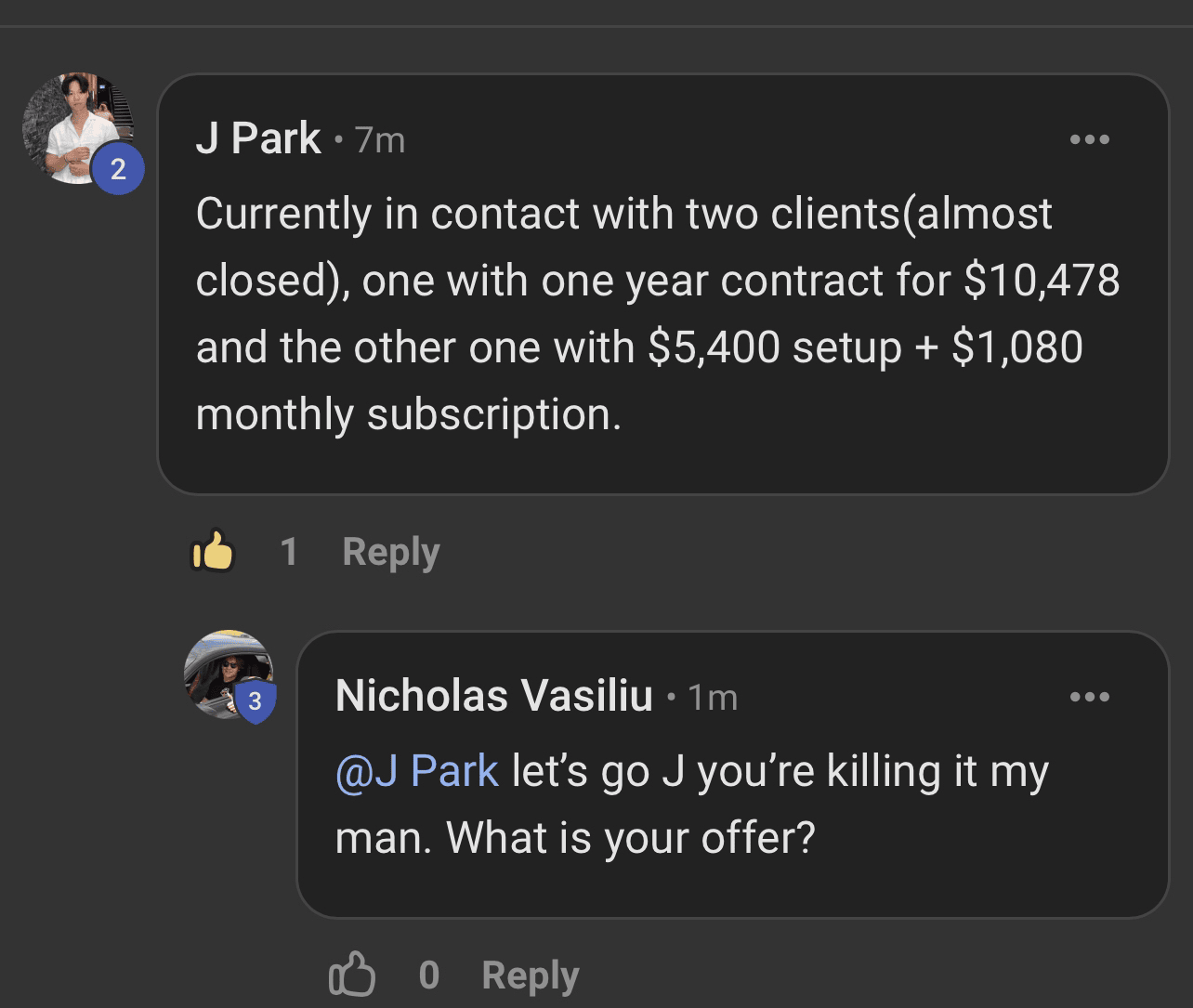Open the three-dot menu on J Park's comment
The height and width of the screenshot is (1008, 1193).
click(1089, 139)
